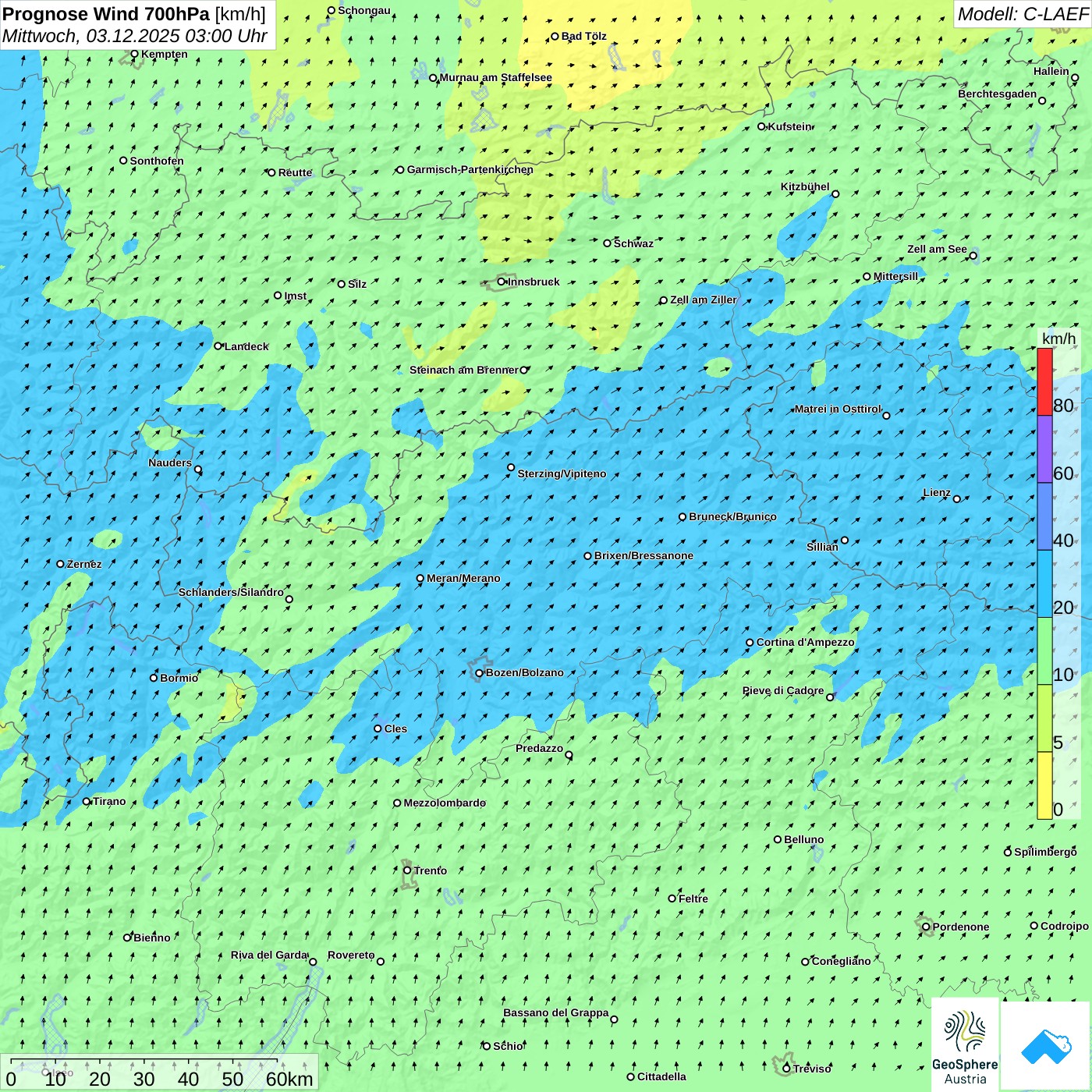This screenshot has height=1092, width=1092.
Task: Click the Steinach am Brenner label
Action: pos(463,370)
